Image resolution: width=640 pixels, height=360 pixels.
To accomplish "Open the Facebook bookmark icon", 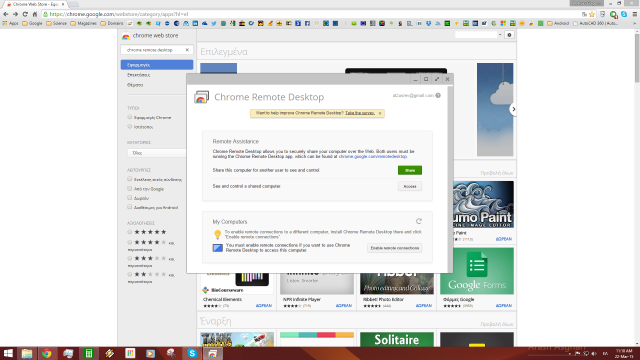I will pos(307,23).
